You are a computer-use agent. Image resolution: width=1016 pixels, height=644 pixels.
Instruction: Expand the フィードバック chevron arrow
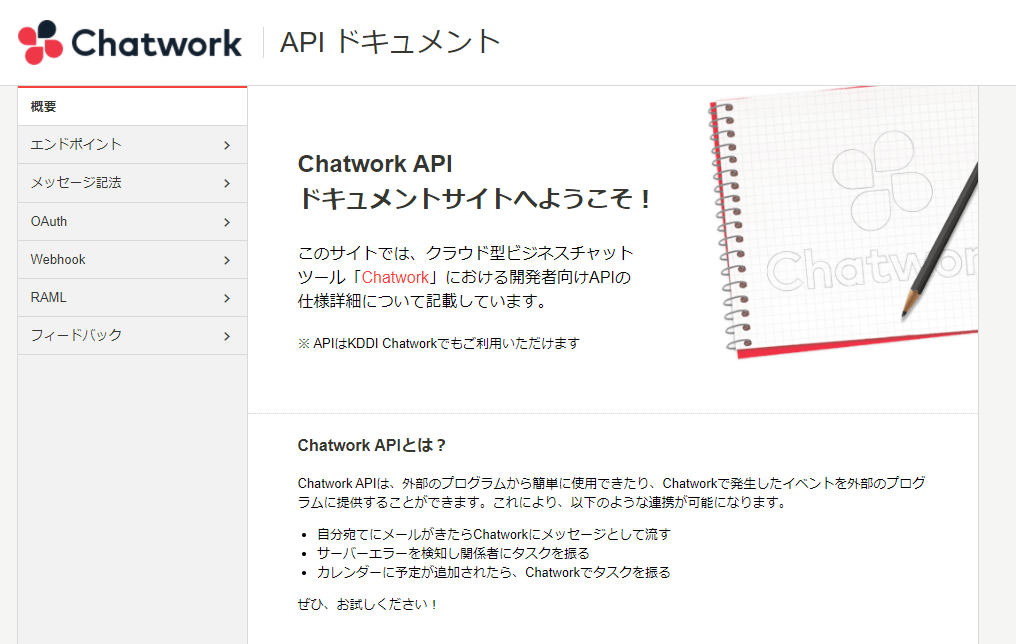pyautogui.click(x=227, y=336)
